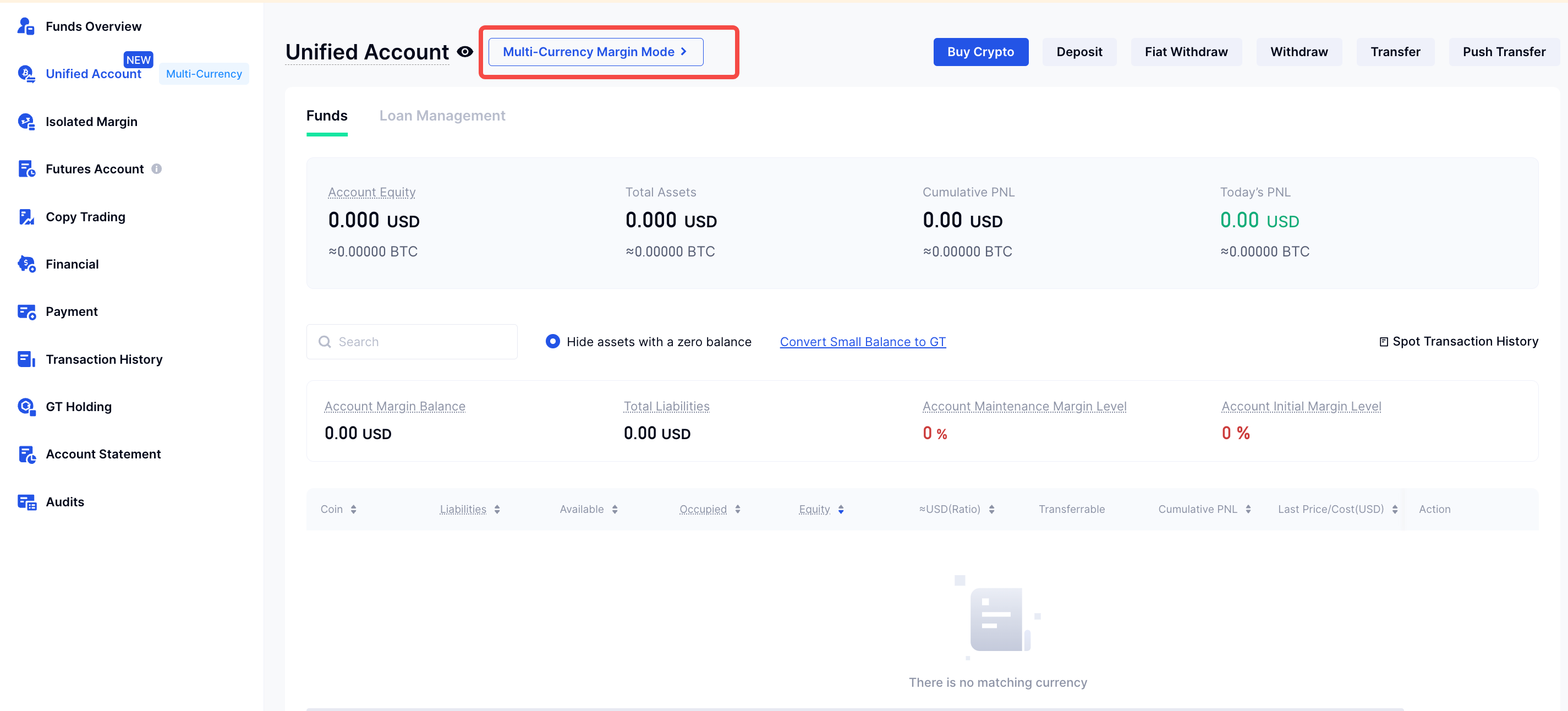Sort by Cumulative PNL column arrows
Image resolution: width=1568 pixels, height=711 pixels.
tap(1248, 510)
